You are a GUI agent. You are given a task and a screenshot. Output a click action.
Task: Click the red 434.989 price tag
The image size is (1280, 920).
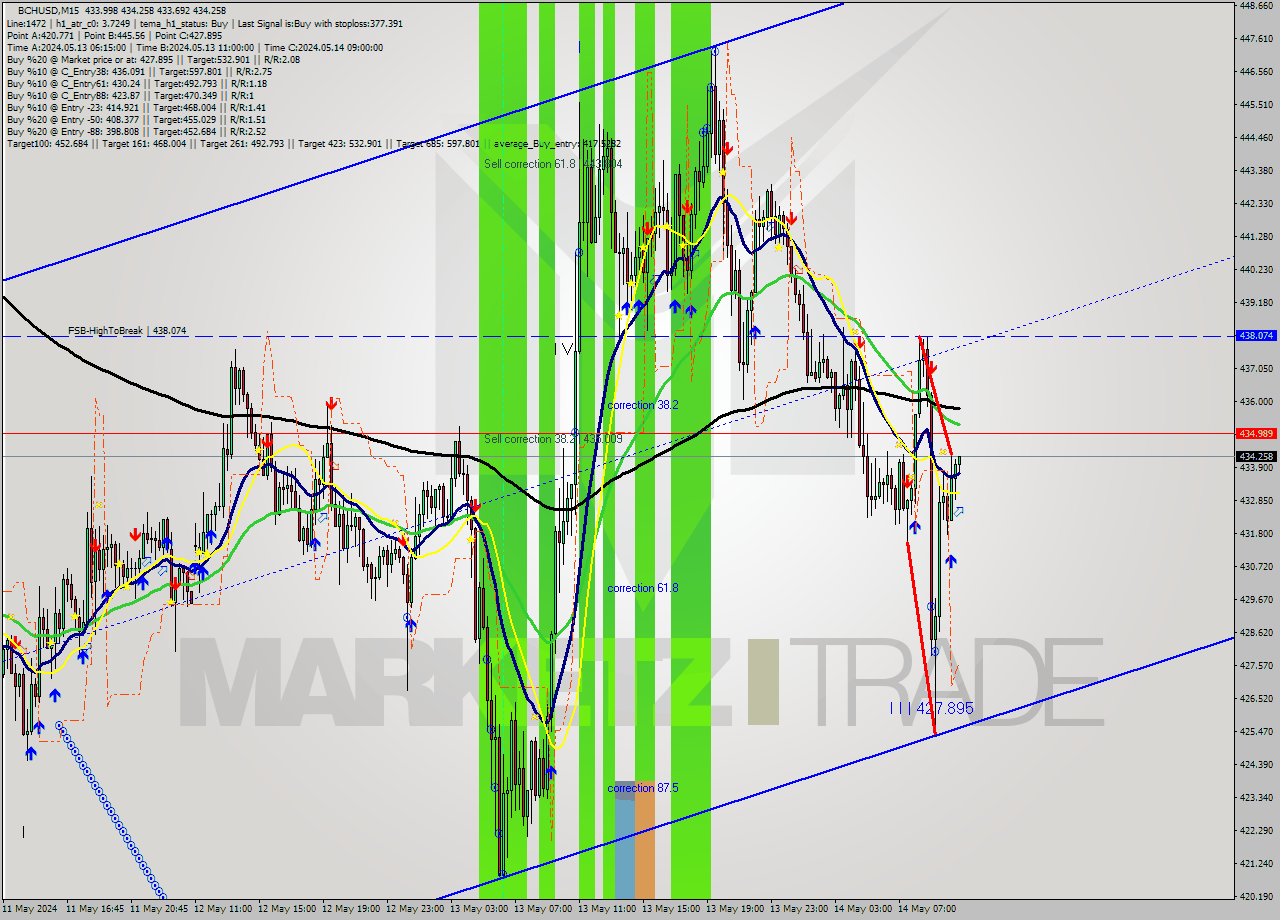tap(1255, 433)
